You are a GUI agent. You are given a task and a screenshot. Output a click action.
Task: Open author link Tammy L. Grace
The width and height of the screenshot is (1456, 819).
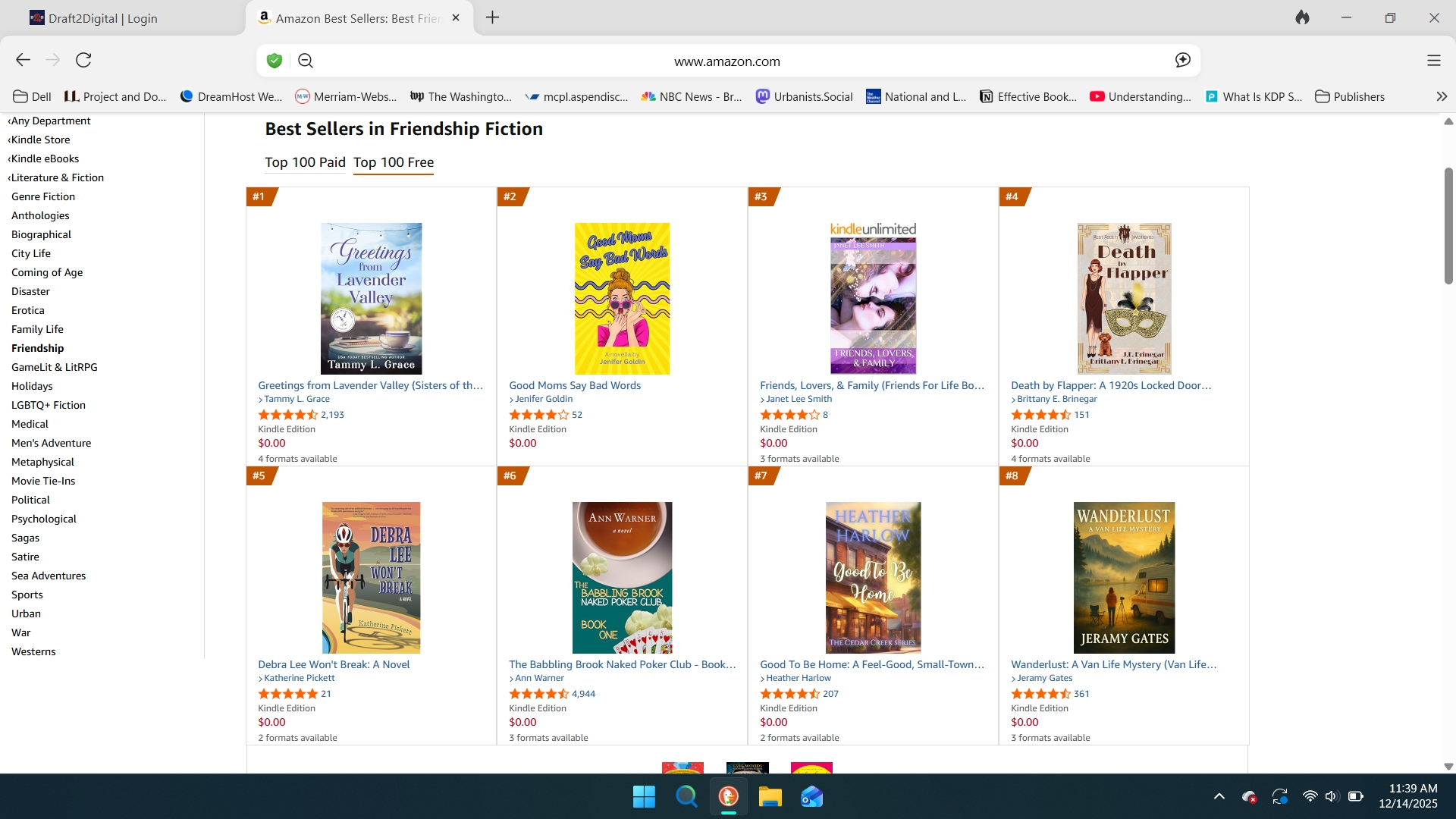[x=297, y=399]
